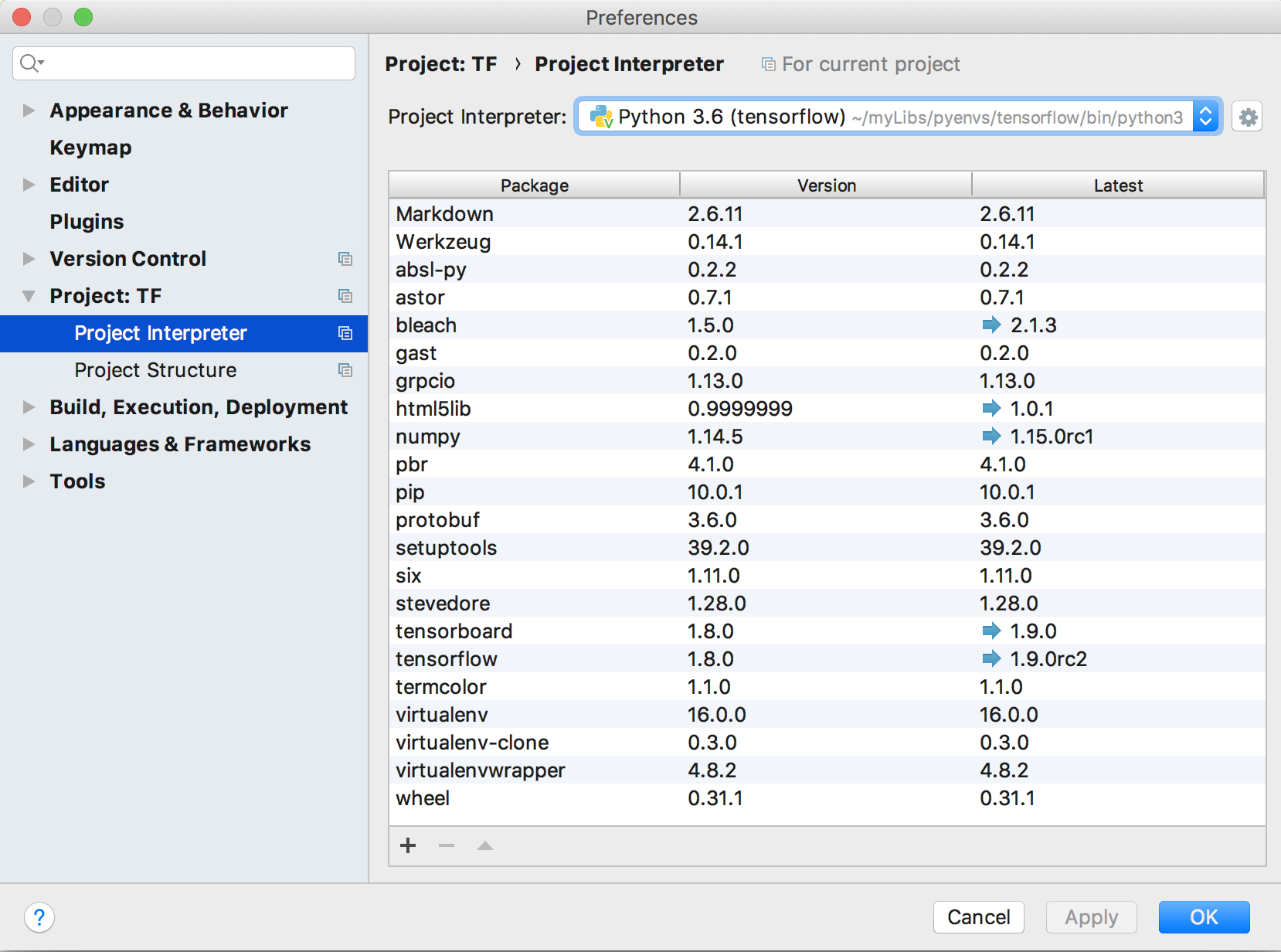Click the interpreter settings gear icon
The height and width of the screenshot is (952, 1281).
tap(1247, 117)
